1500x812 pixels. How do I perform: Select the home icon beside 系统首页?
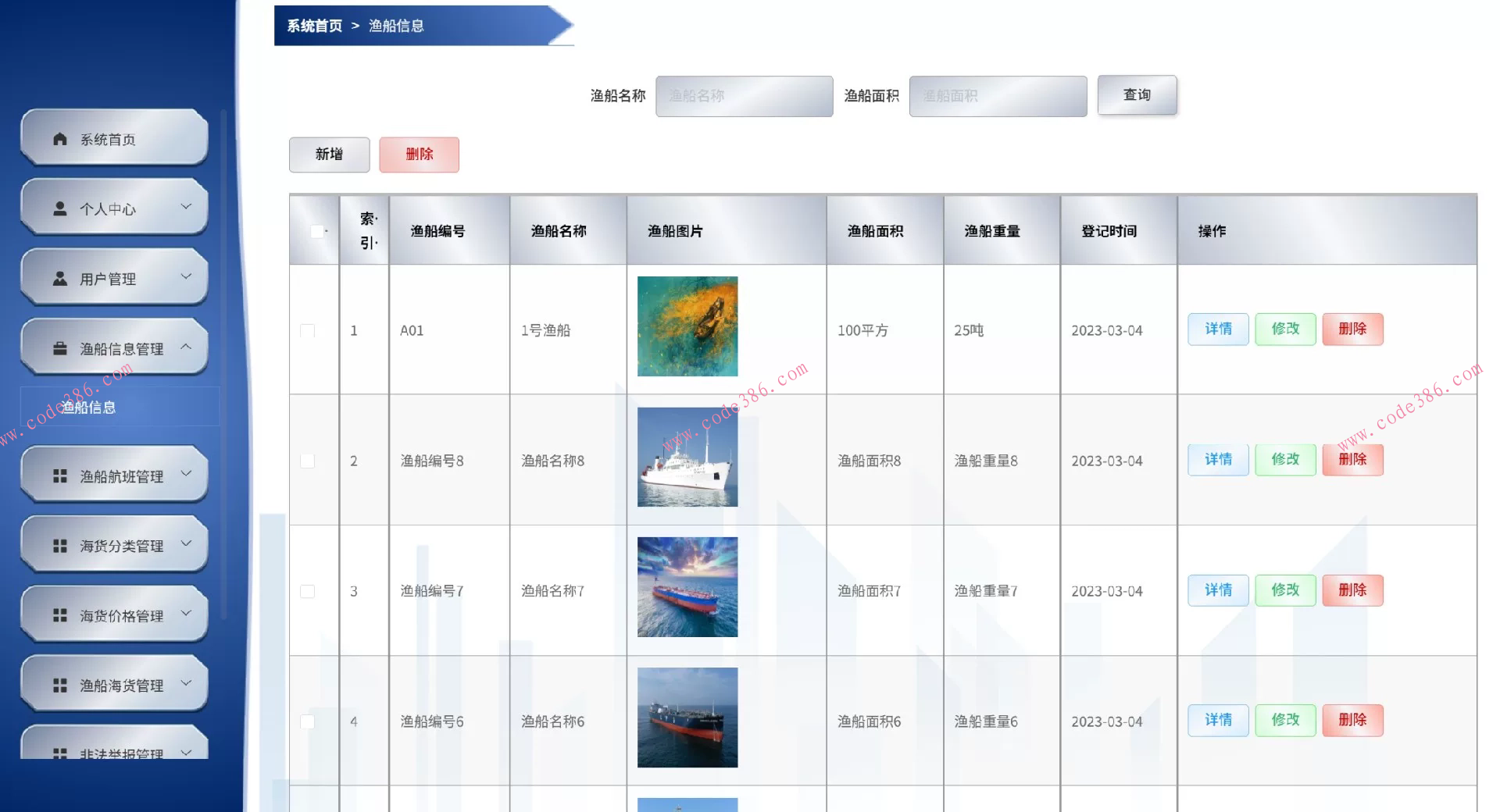(59, 139)
